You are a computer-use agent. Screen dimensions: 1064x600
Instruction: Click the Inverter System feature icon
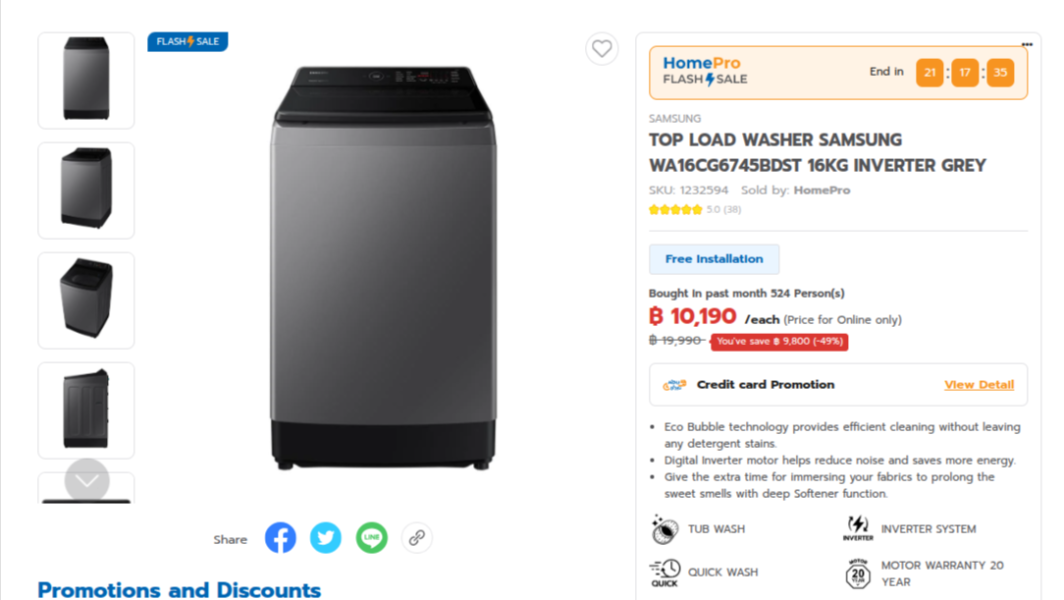[857, 529]
